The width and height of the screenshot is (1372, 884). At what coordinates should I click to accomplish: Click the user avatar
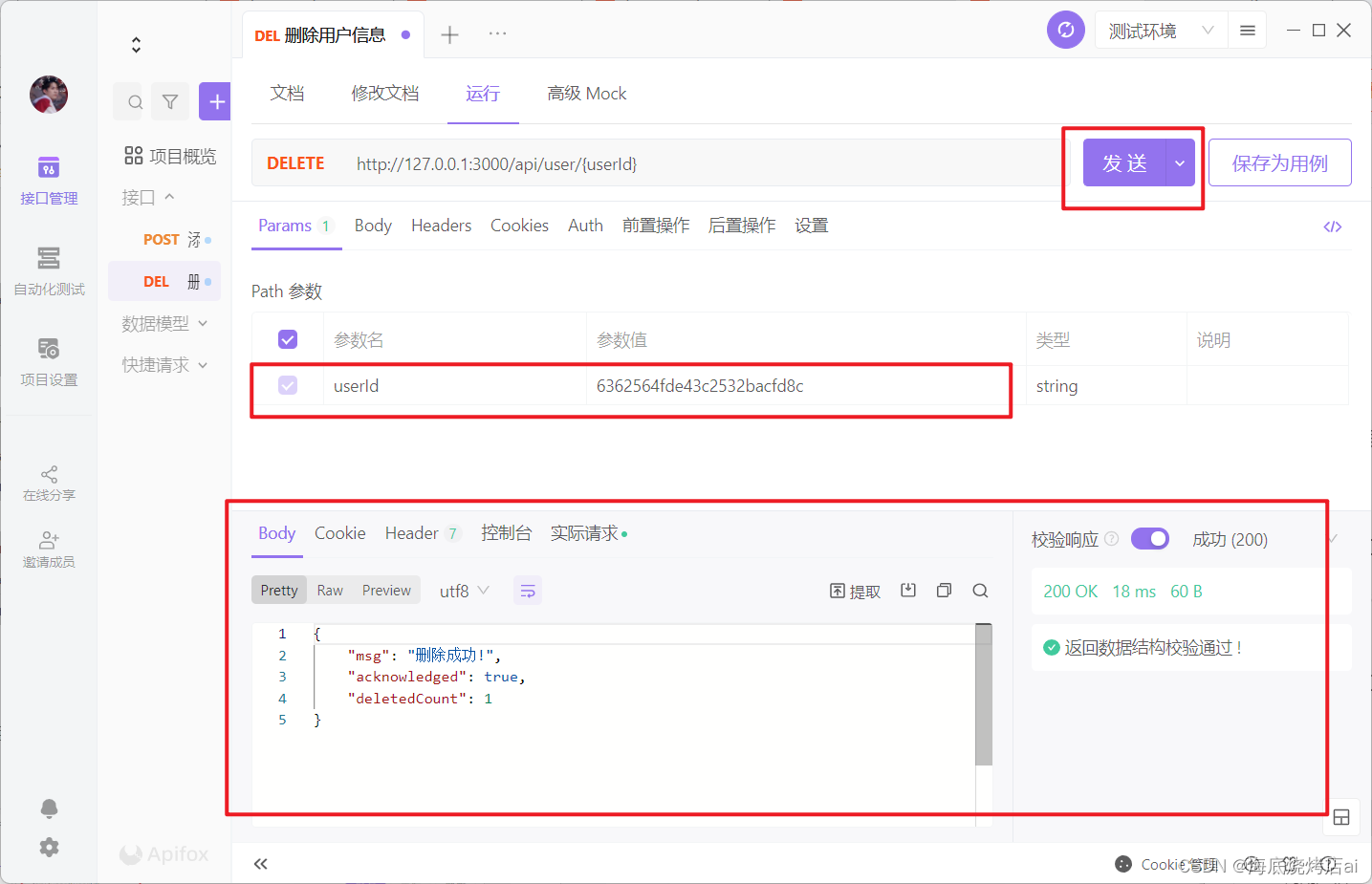click(49, 95)
